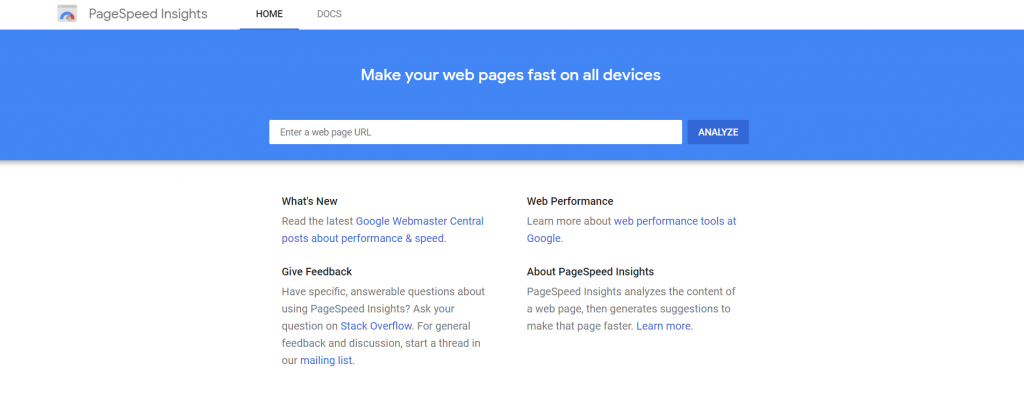Open 'web performance tools at' link
Viewport: 1024px width, 399px height.
[x=675, y=221]
